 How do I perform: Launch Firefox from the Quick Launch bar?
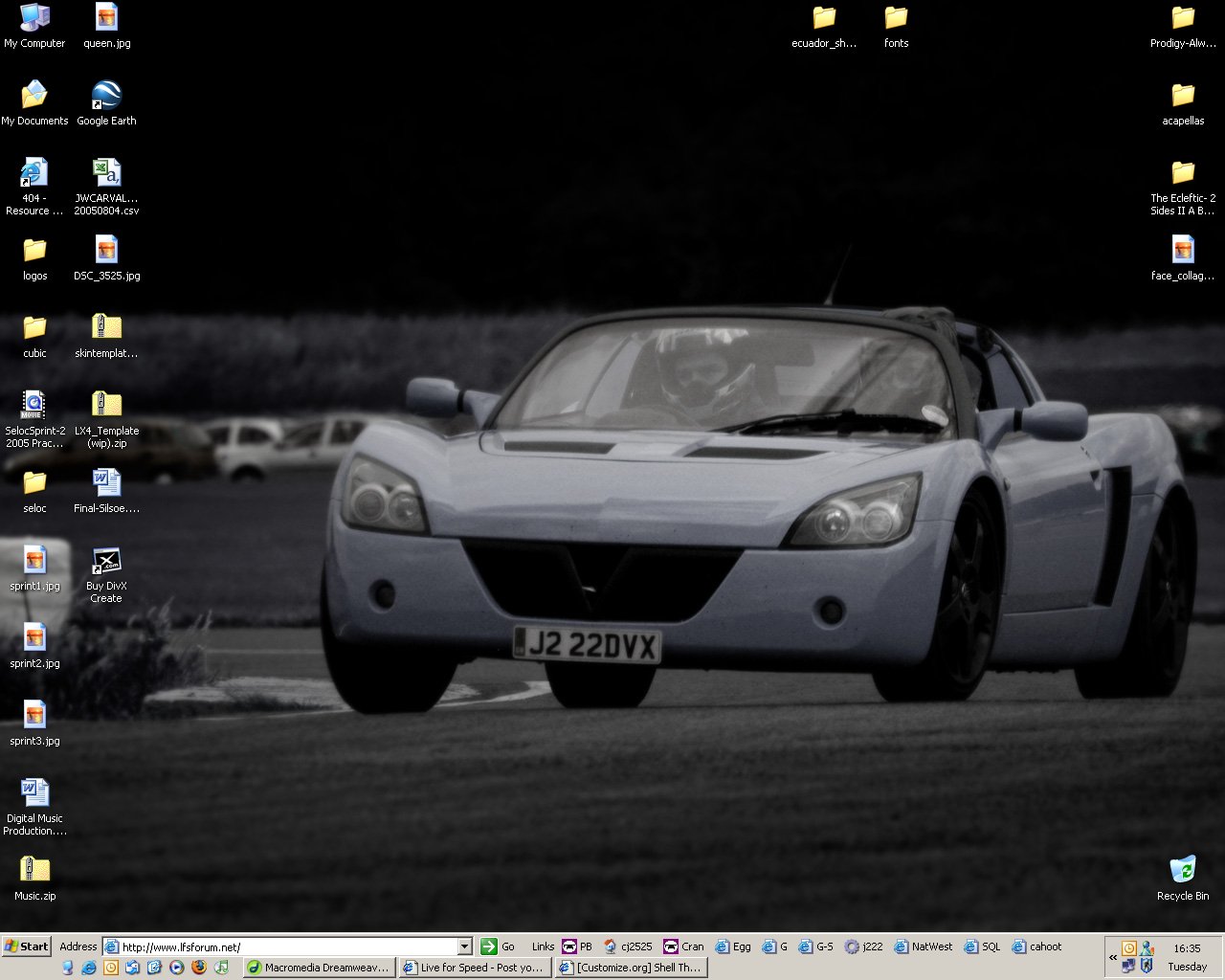199,968
